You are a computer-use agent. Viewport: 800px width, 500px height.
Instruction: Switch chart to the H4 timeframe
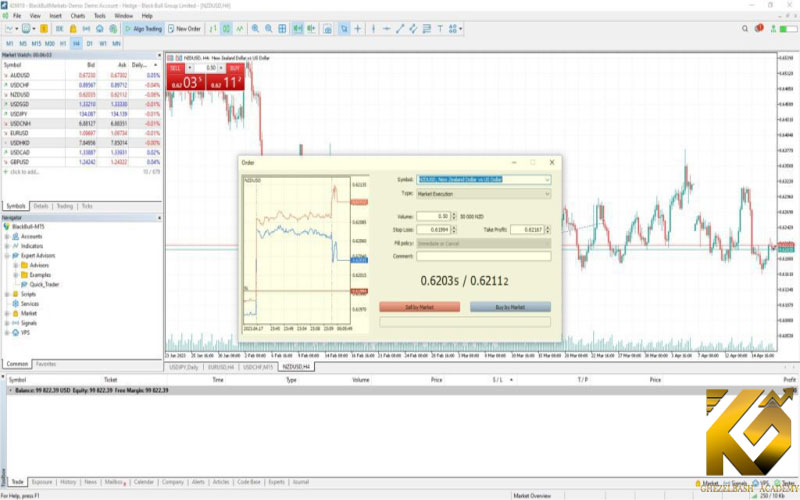(x=76, y=44)
